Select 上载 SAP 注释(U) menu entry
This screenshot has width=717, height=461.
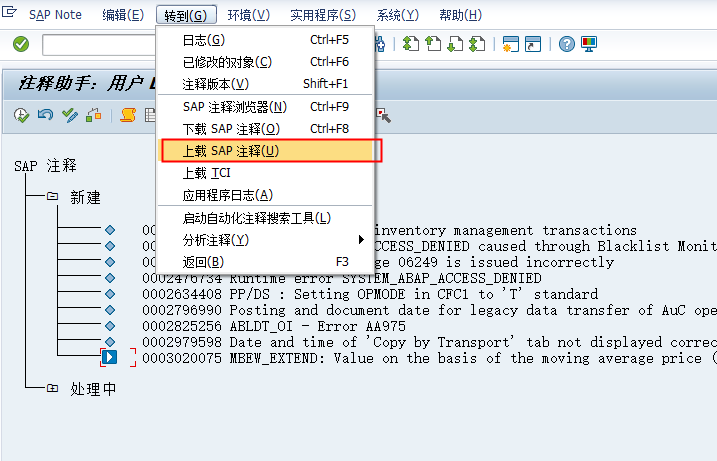pos(266,150)
